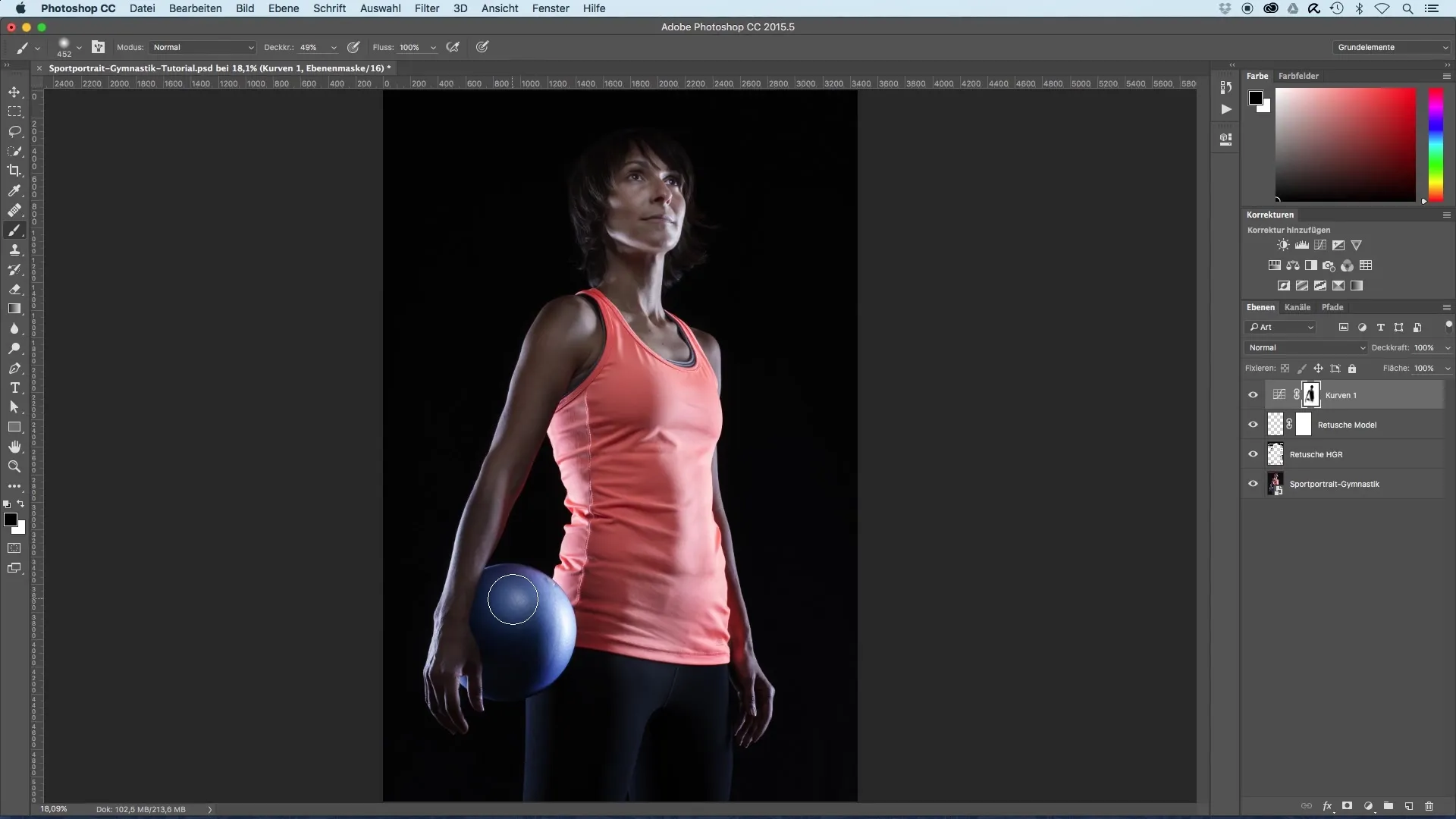1456x819 pixels.
Task: Select the Eraser tool
Action: click(x=14, y=289)
